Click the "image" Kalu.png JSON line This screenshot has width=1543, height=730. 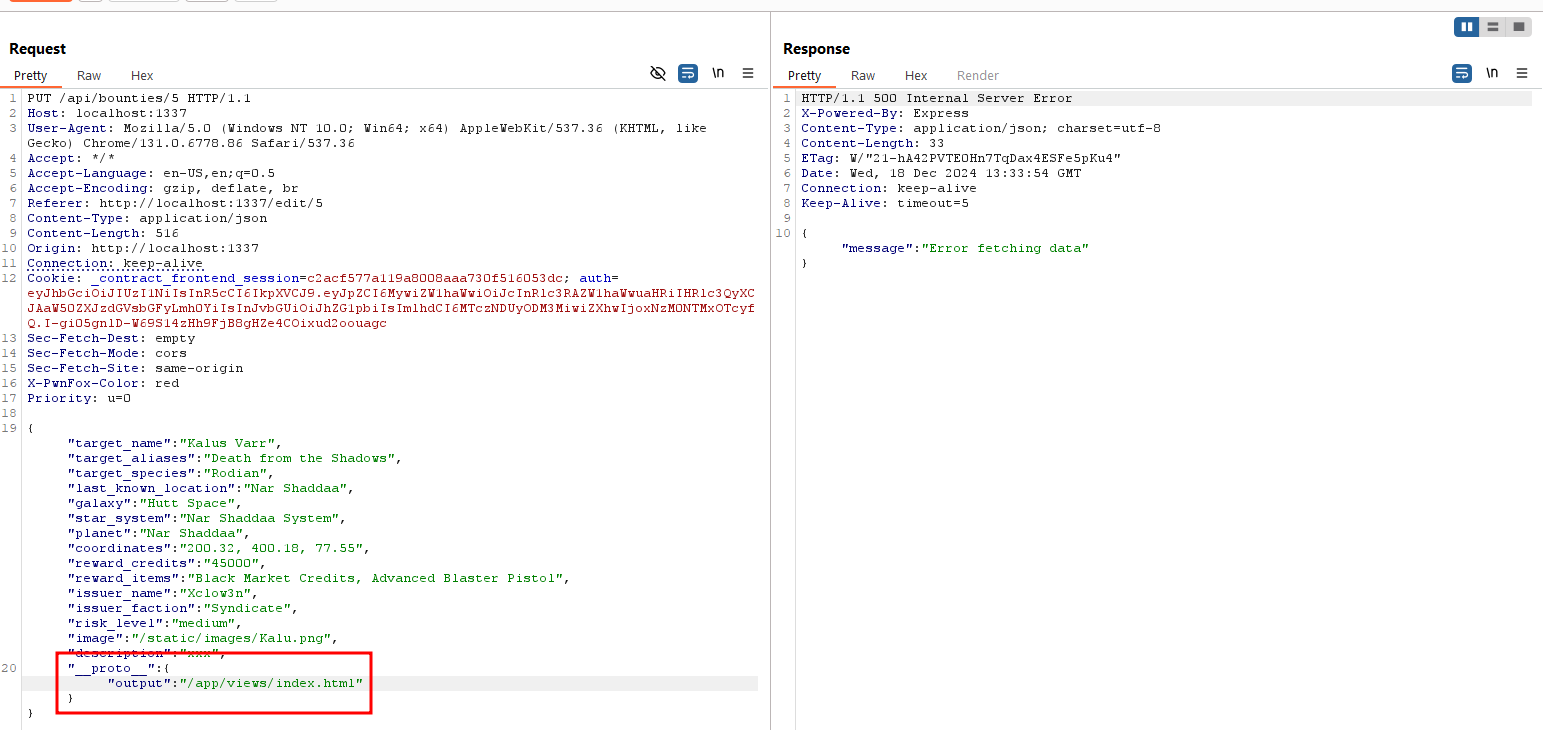pyautogui.click(x=203, y=638)
